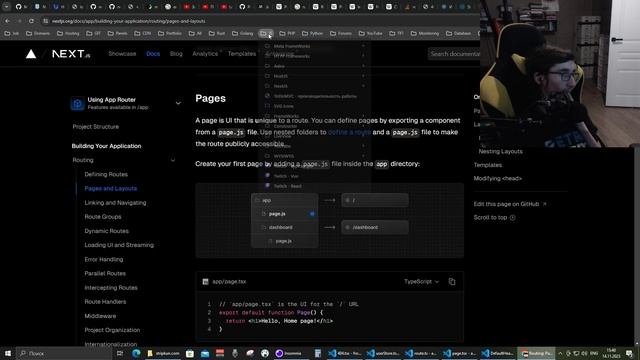Open Error Handling sidebar page
The width and height of the screenshot is (640, 360).
104,260
